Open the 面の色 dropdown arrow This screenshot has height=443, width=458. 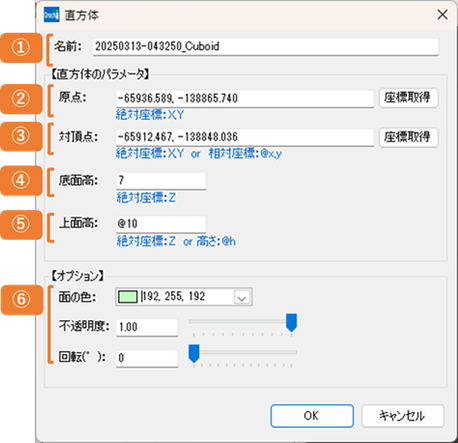pyautogui.click(x=242, y=297)
